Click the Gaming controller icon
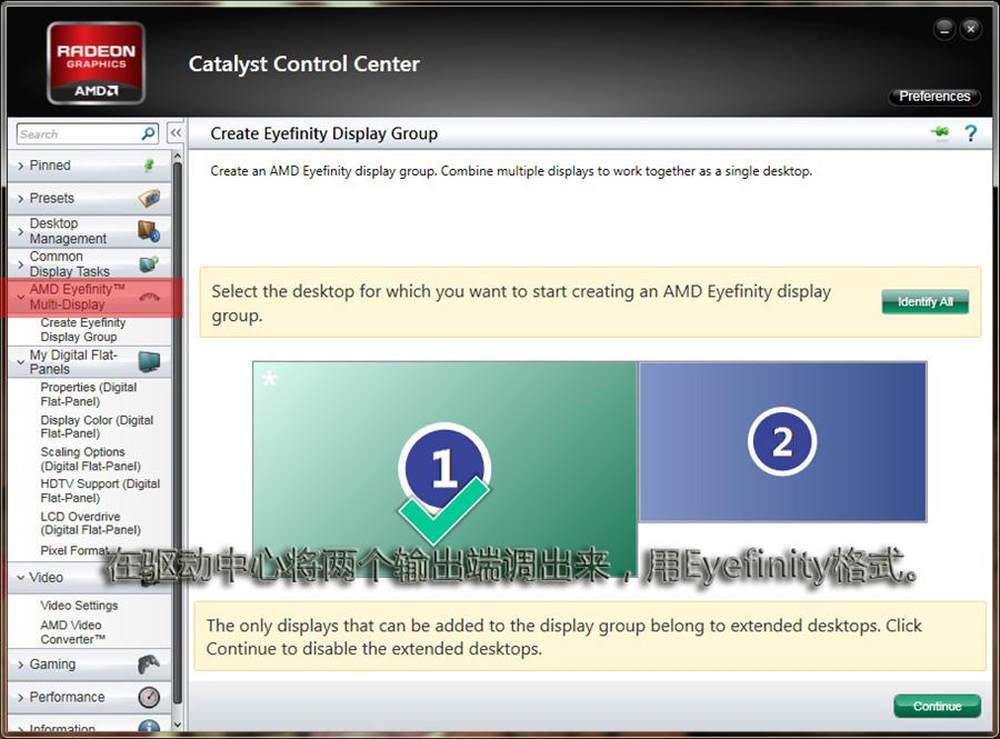The width and height of the screenshot is (1000, 739). [x=148, y=664]
